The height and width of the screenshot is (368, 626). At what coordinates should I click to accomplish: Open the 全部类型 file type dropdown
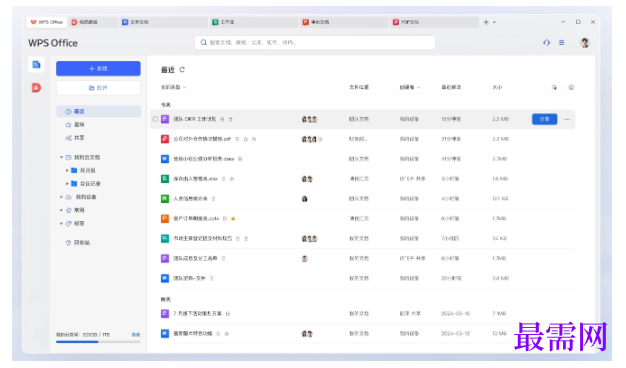point(174,87)
